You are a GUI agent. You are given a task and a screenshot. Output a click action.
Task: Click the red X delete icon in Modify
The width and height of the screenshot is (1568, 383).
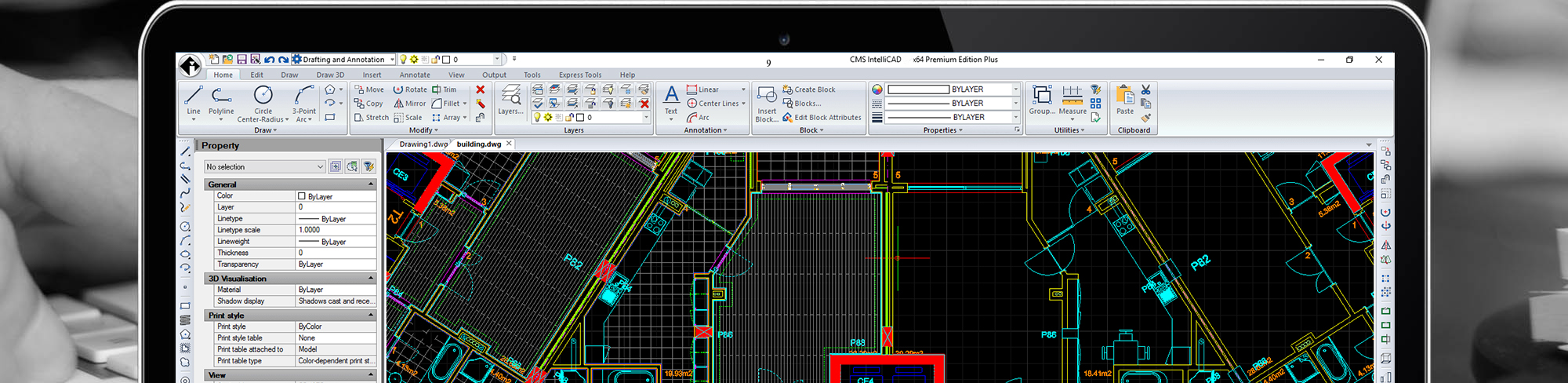(481, 89)
